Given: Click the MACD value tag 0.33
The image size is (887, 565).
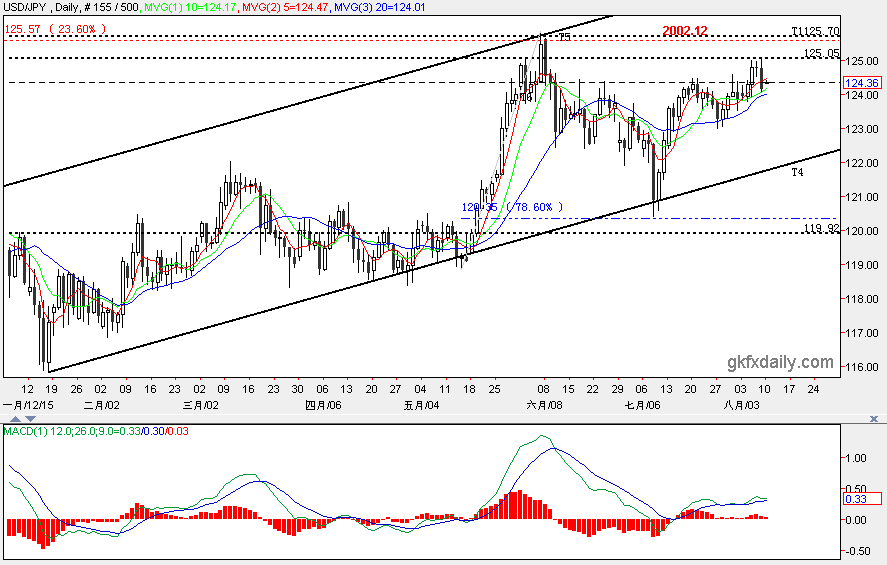Looking at the screenshot, I should click(x=862, y=499).
